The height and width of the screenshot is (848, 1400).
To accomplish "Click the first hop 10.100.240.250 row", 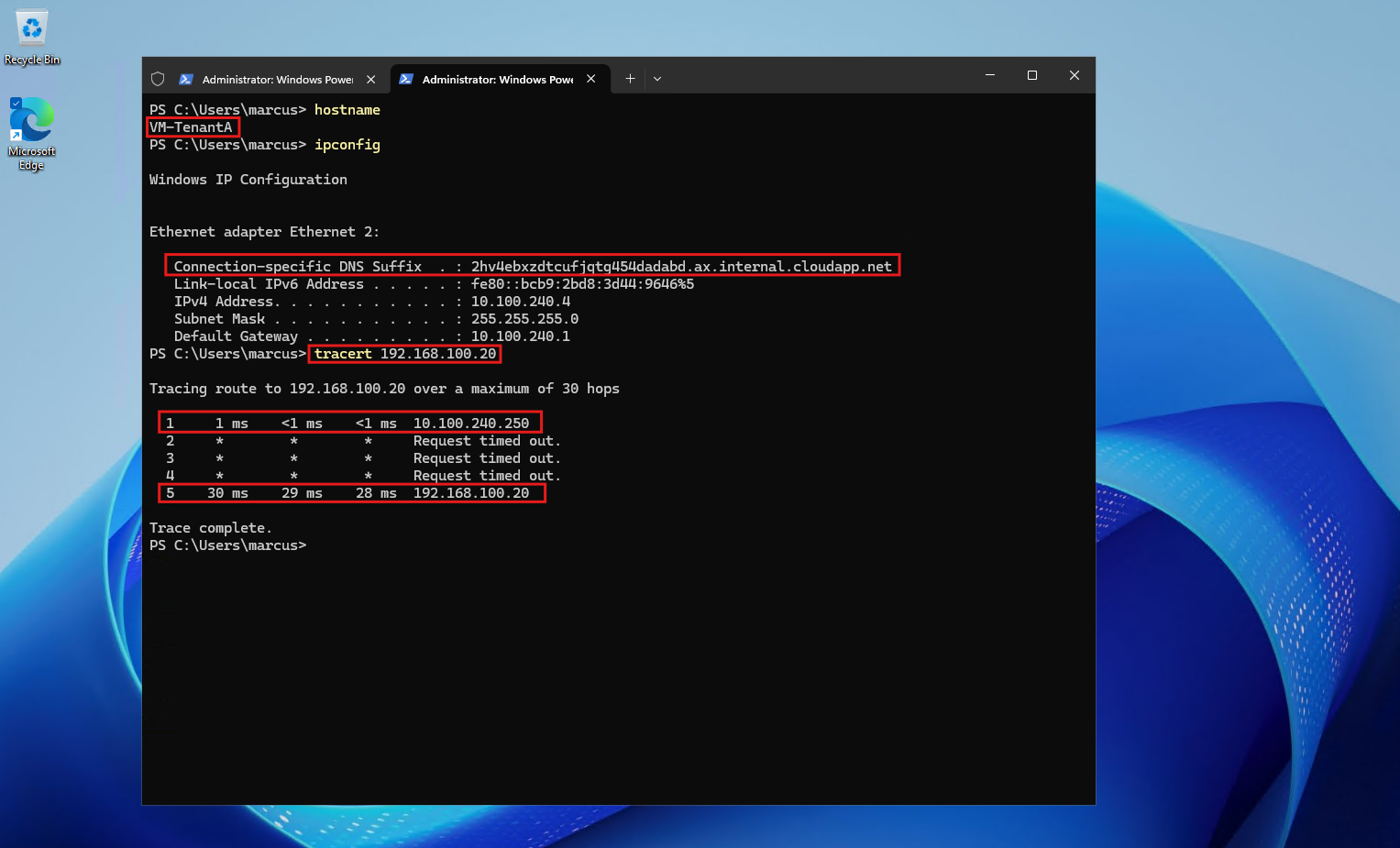I will point(349,423).
